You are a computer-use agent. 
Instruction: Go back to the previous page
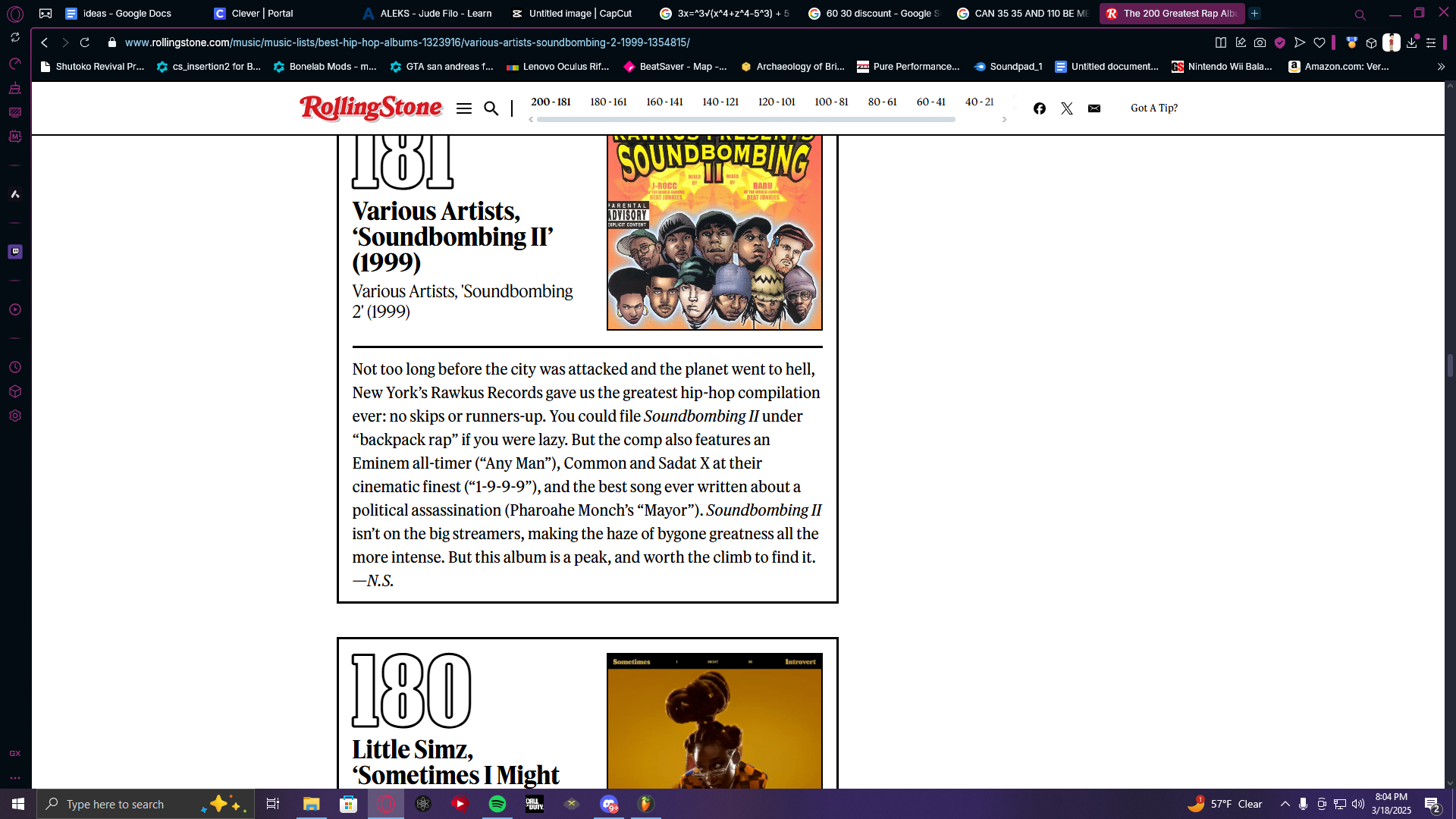pos(45,42)
